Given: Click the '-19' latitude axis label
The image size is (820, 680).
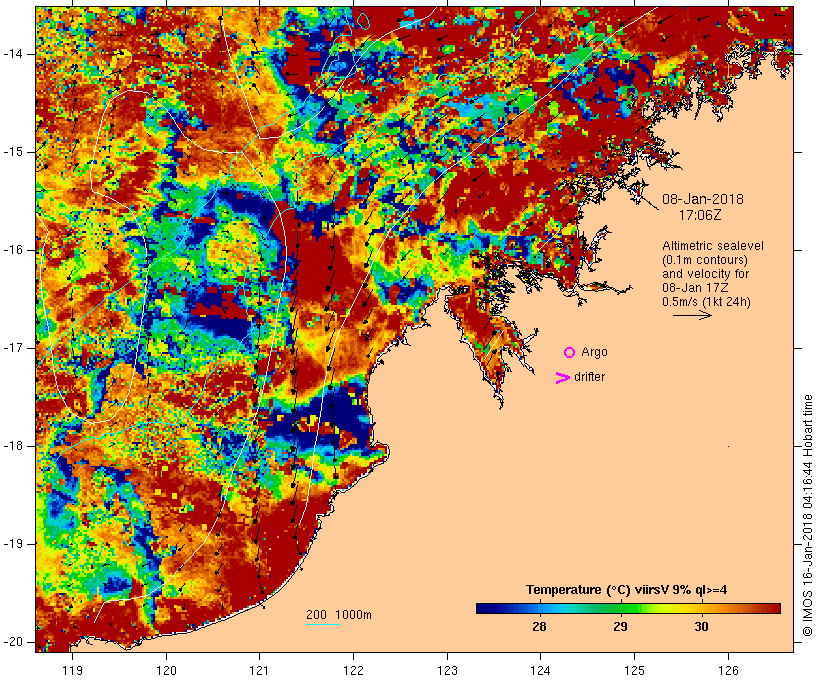Looking at the screenshot, I should (x=13, y=545).
